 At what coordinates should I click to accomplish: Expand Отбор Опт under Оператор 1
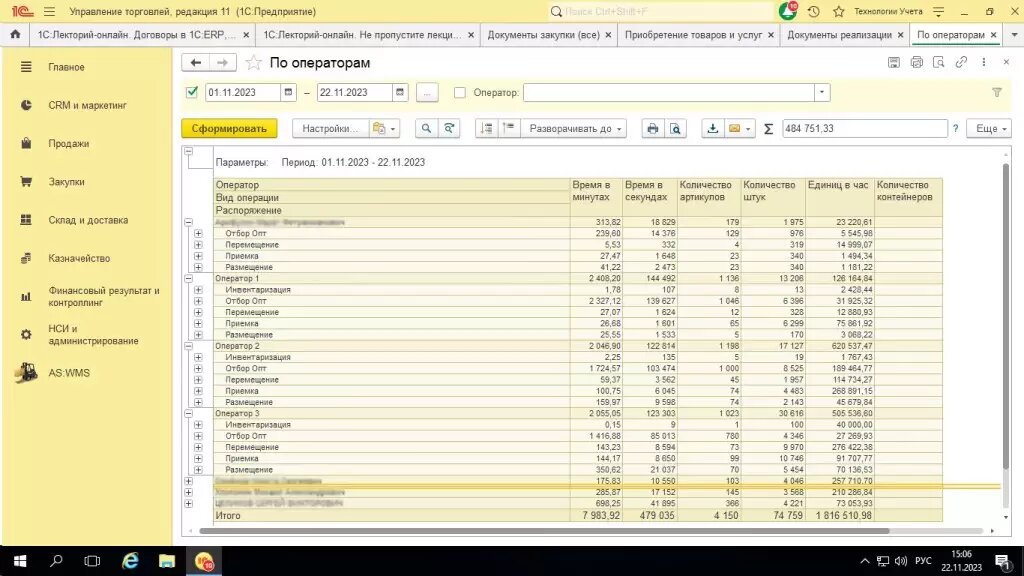click(198, 301)
